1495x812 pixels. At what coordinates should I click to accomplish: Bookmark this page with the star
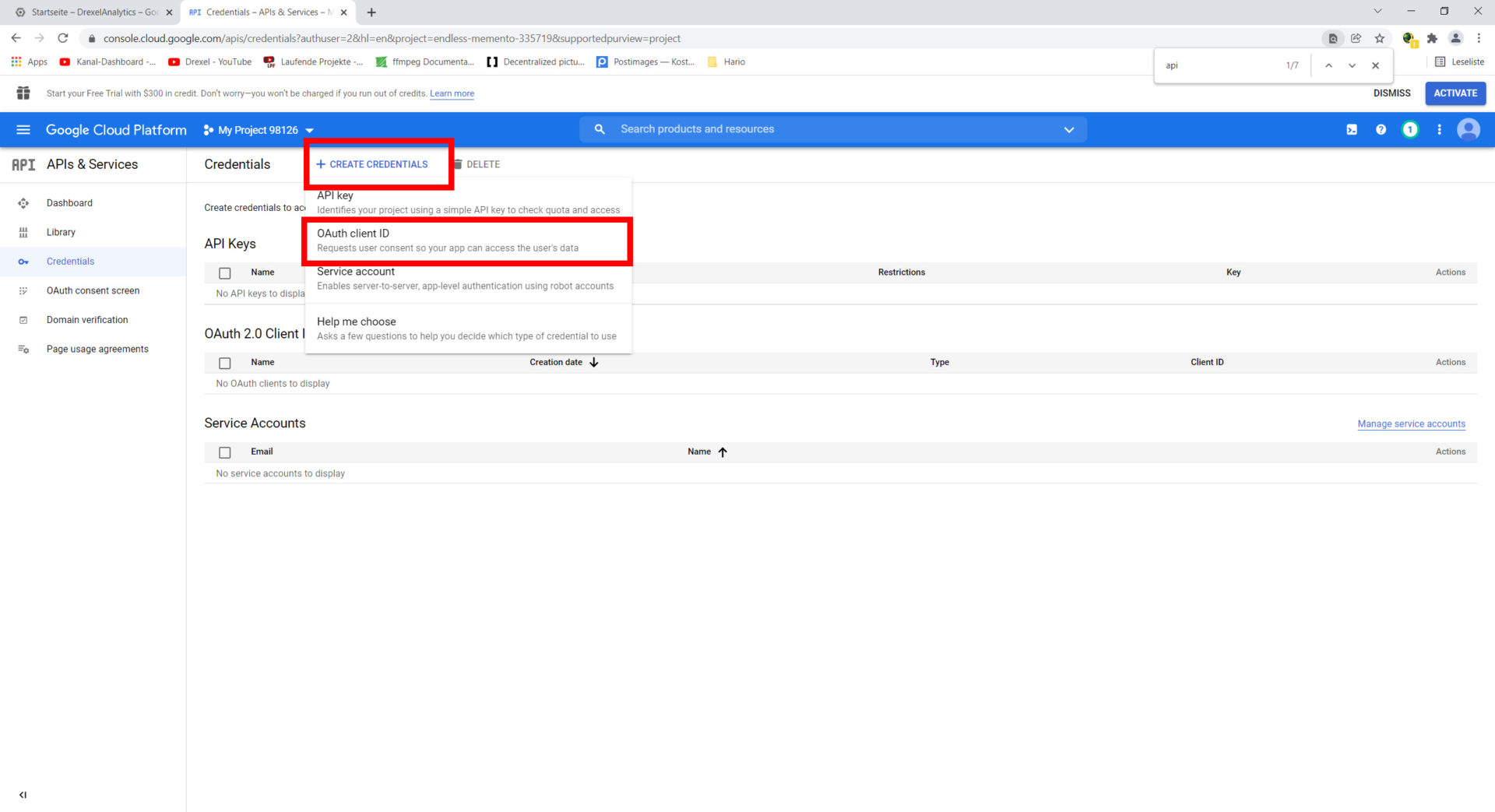[x=1380, y=38]
